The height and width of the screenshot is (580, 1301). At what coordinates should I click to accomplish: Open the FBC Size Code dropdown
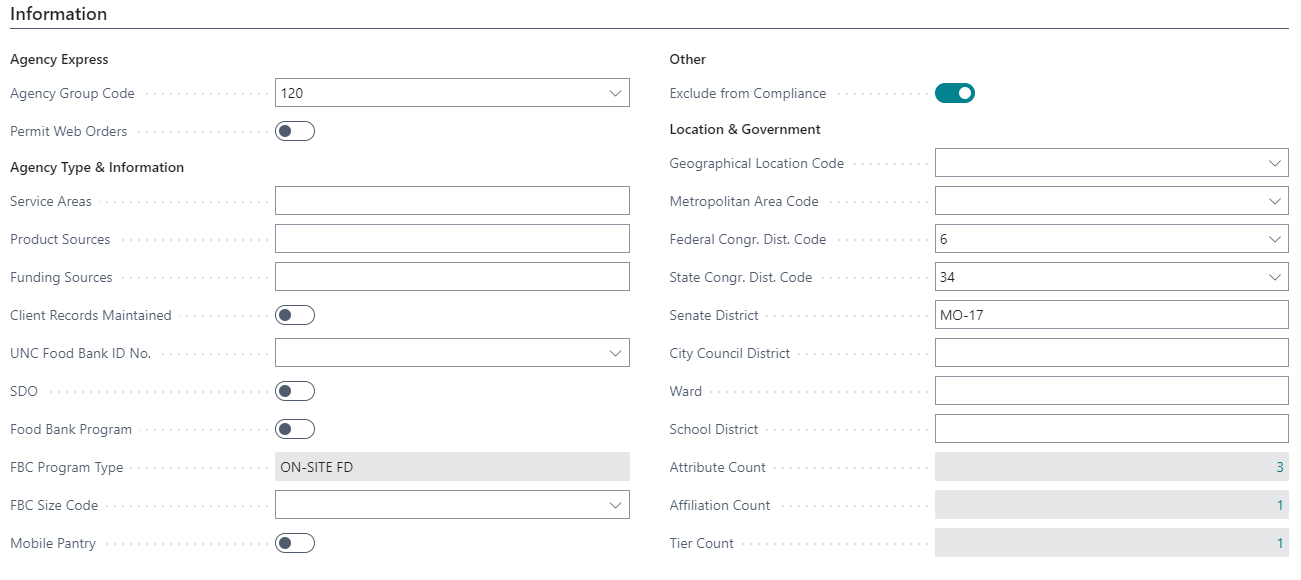pos(615,505)
